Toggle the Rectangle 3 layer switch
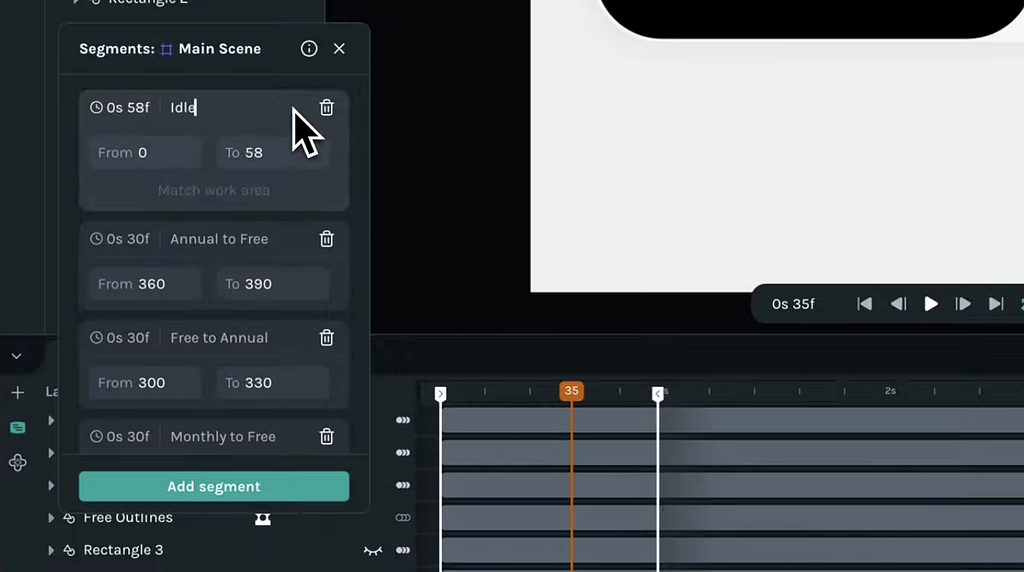 coord(403,551)
